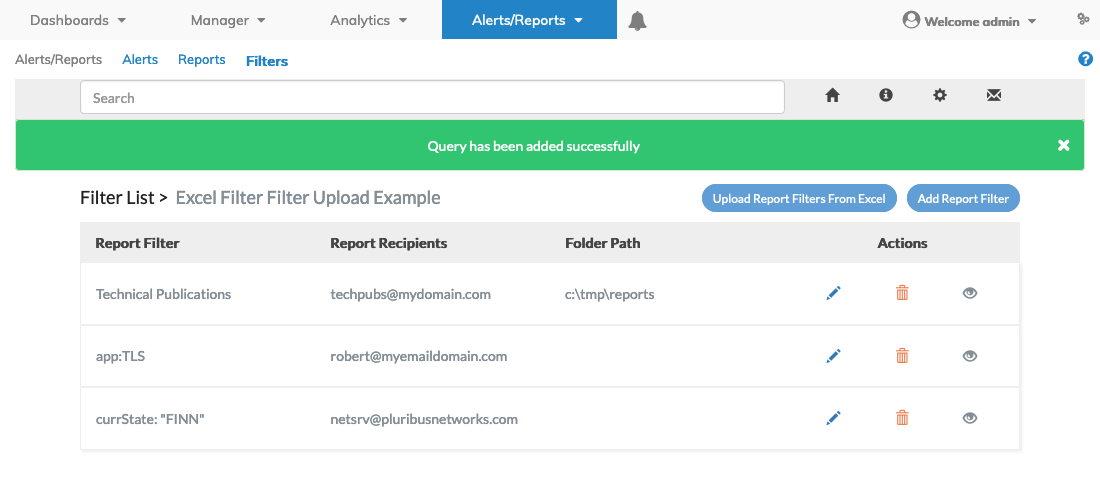Open the gear settings icon beside search
Viewport: 1100px width, 478px height.
tap(940, 95)
